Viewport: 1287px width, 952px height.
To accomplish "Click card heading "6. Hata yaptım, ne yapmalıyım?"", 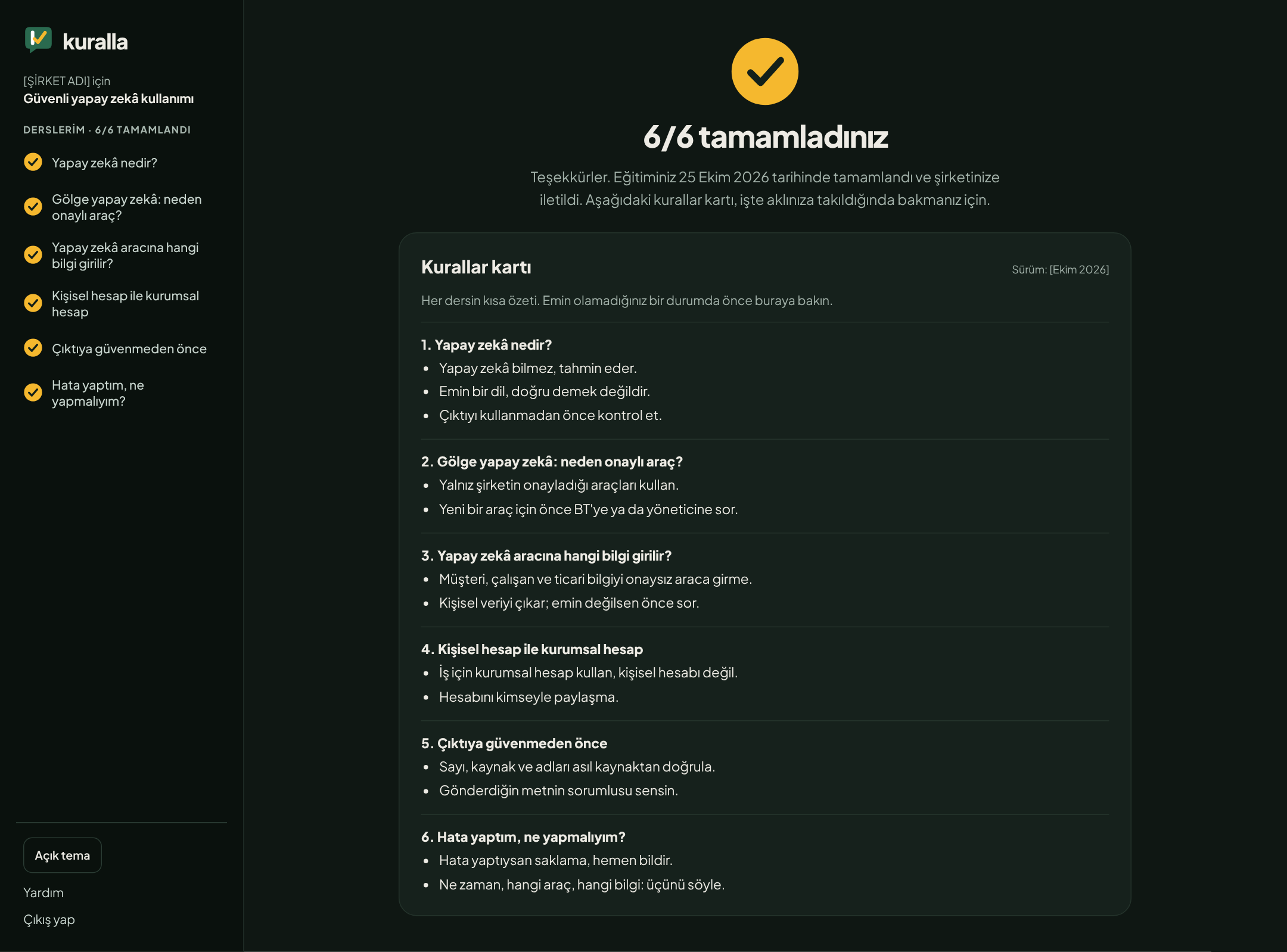I will tap(523, 837).
